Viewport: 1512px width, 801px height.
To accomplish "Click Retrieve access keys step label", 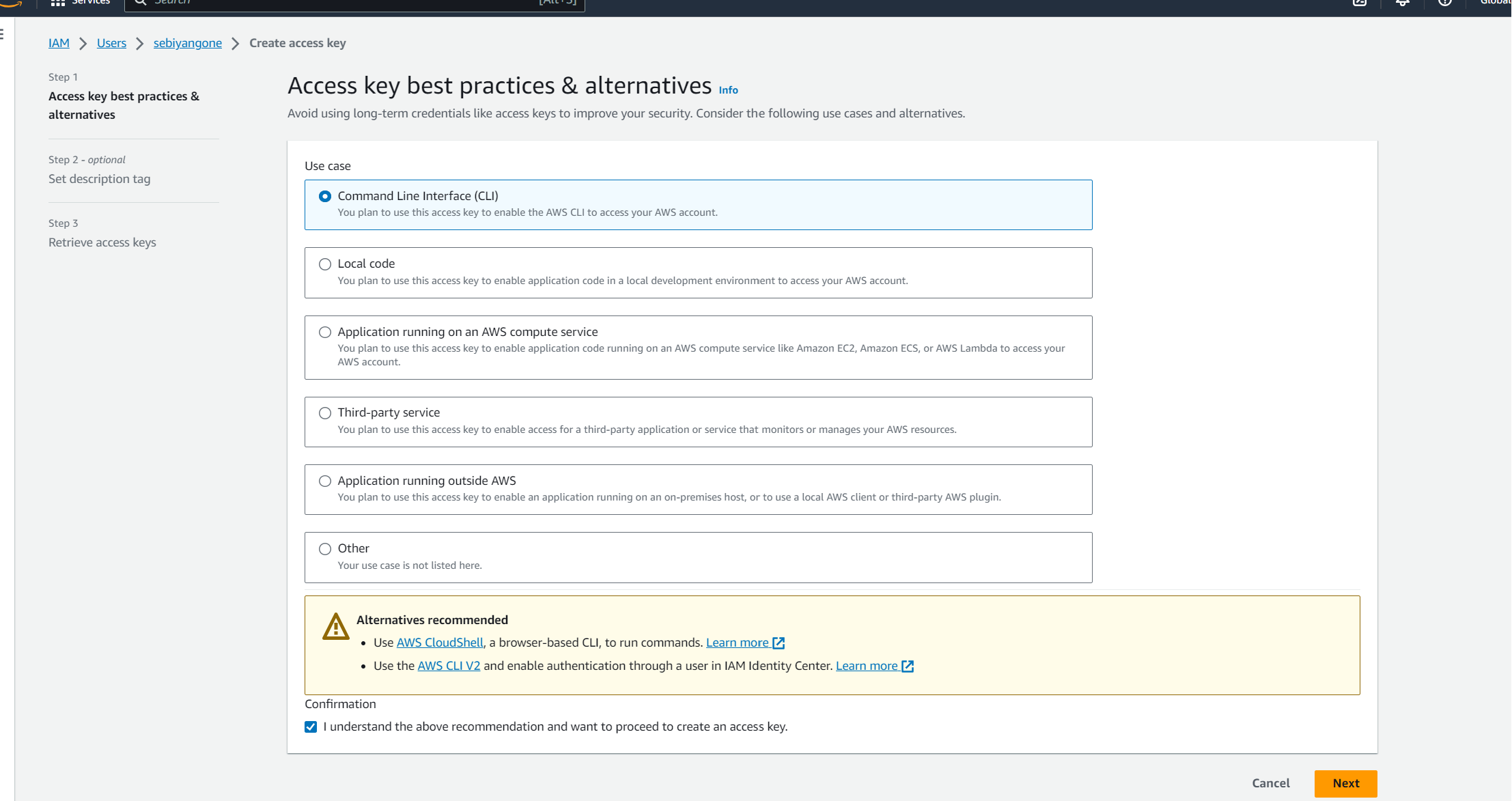I will [102, 242].
